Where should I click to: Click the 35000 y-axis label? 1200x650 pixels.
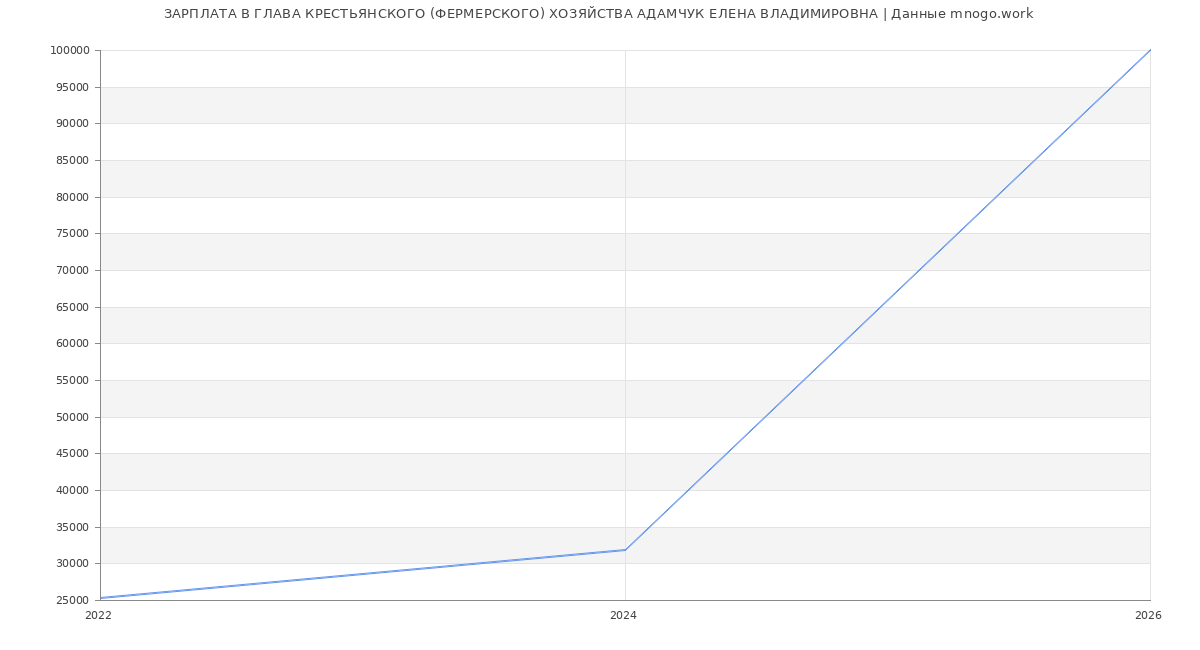(x=72, y=527)
